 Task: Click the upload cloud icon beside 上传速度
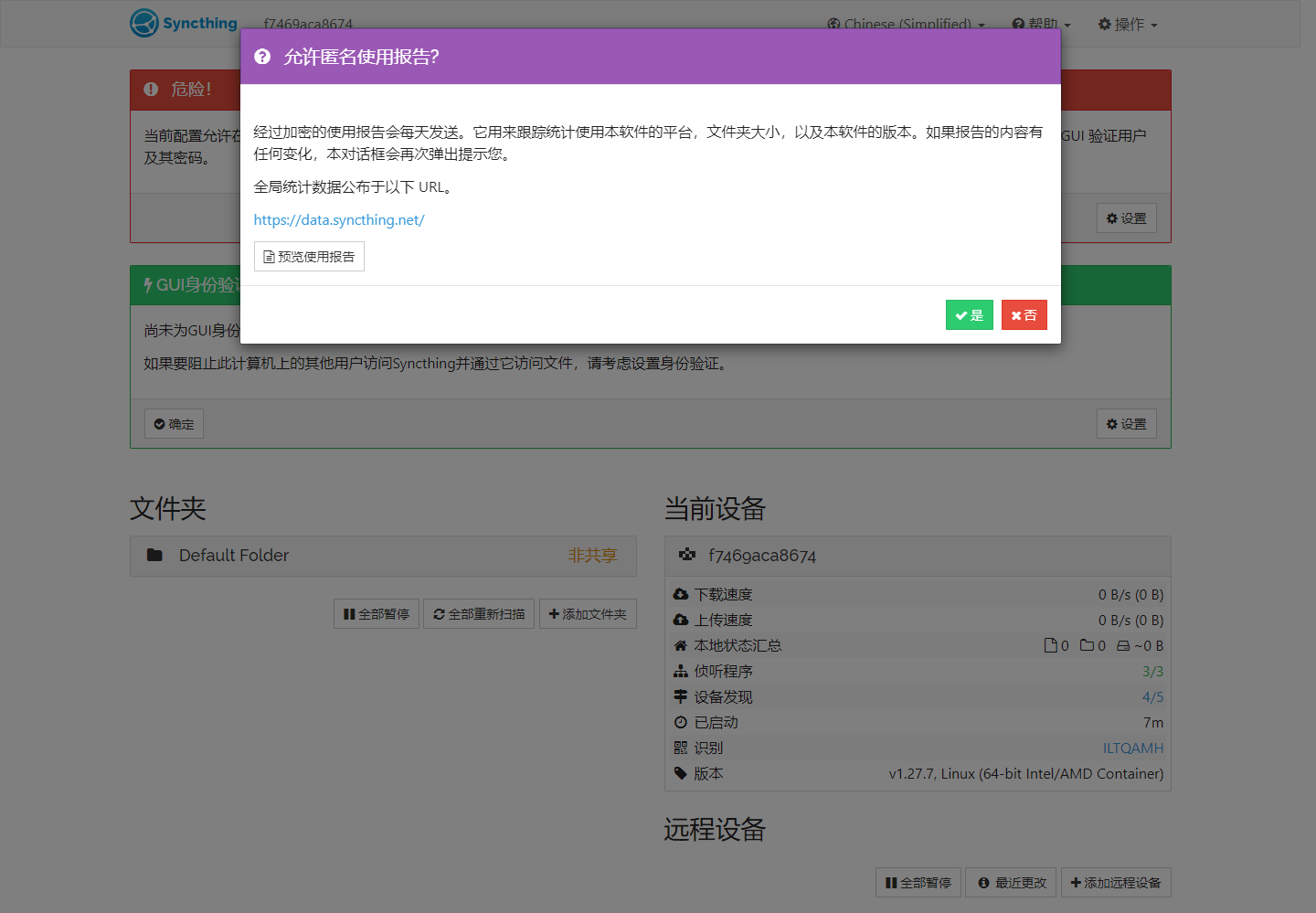click(x=681, y=620)
